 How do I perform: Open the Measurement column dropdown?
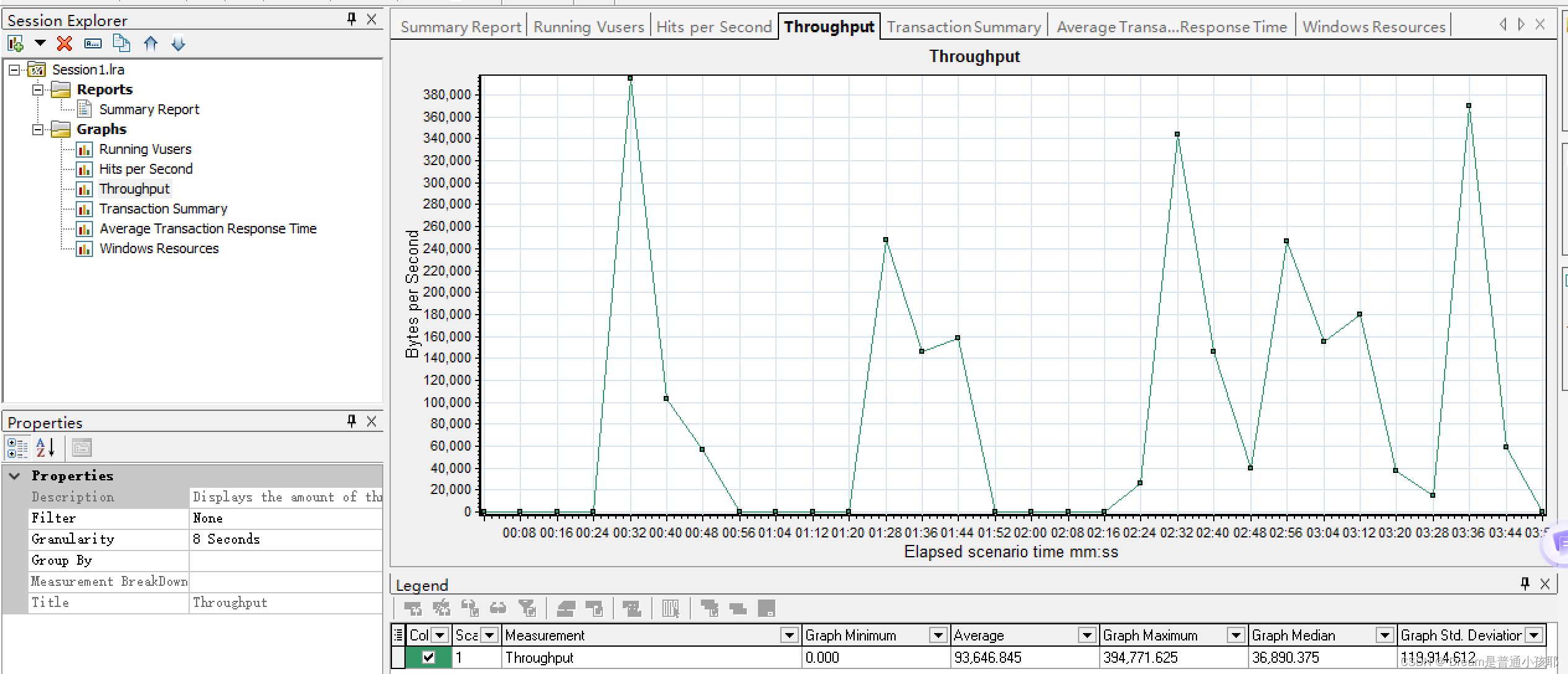coord(790,635)
